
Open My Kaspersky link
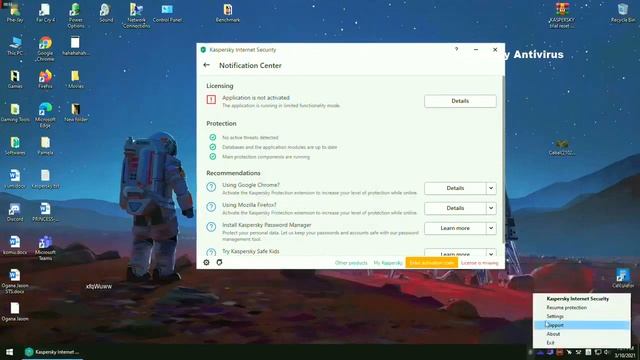coord(388,263)
